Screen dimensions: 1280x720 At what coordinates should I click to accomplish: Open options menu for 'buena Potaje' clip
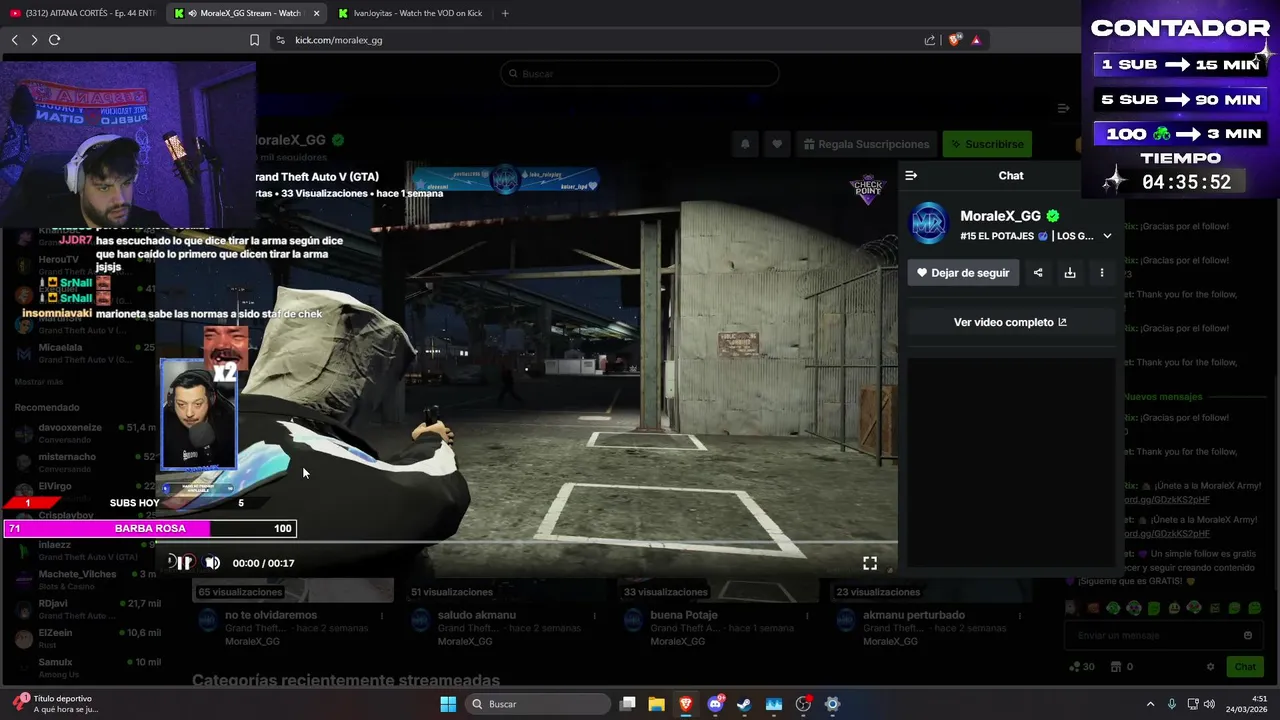[808, 616]
